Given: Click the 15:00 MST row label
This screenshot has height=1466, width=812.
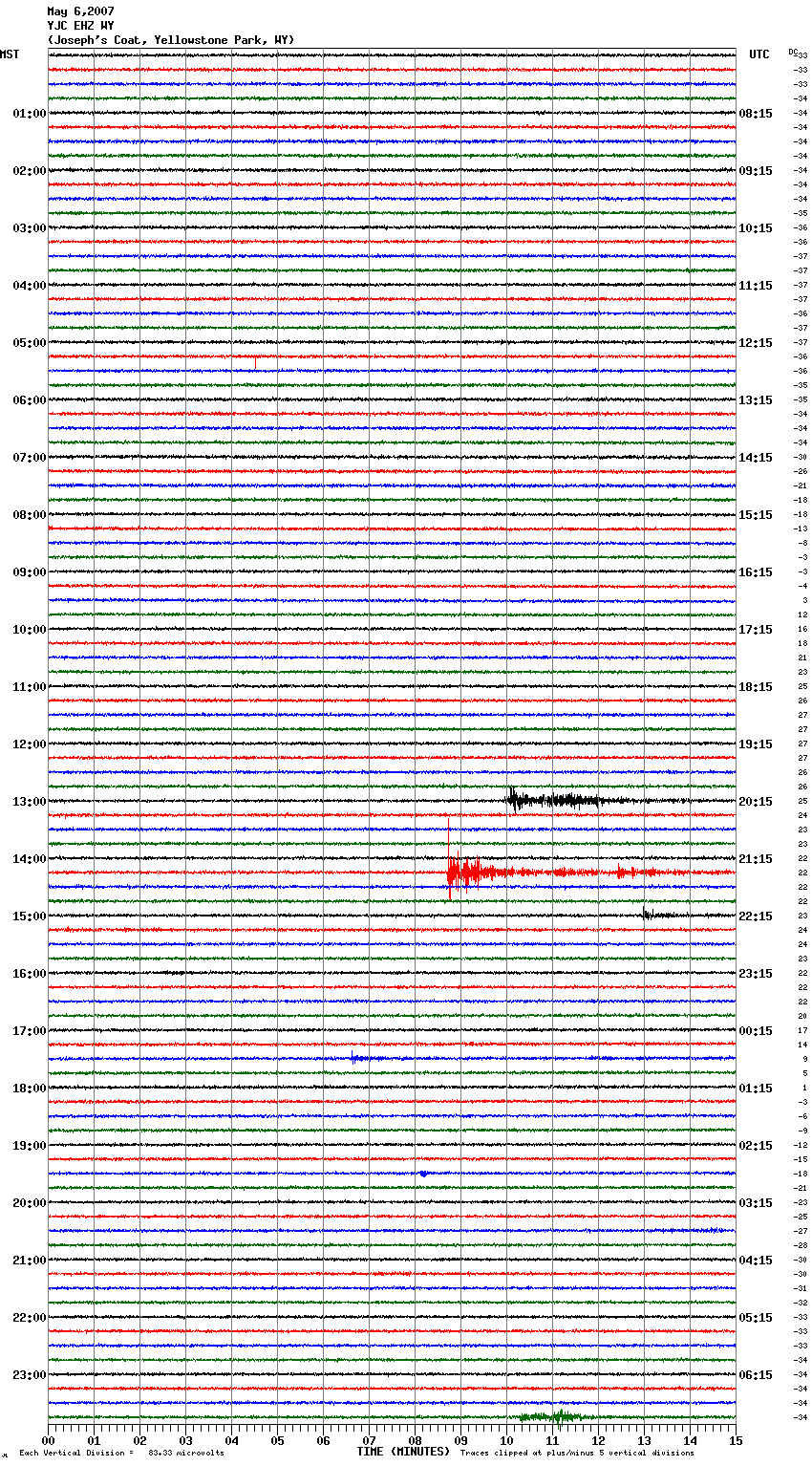Looking at the screenshot, I should pos(30,916).
